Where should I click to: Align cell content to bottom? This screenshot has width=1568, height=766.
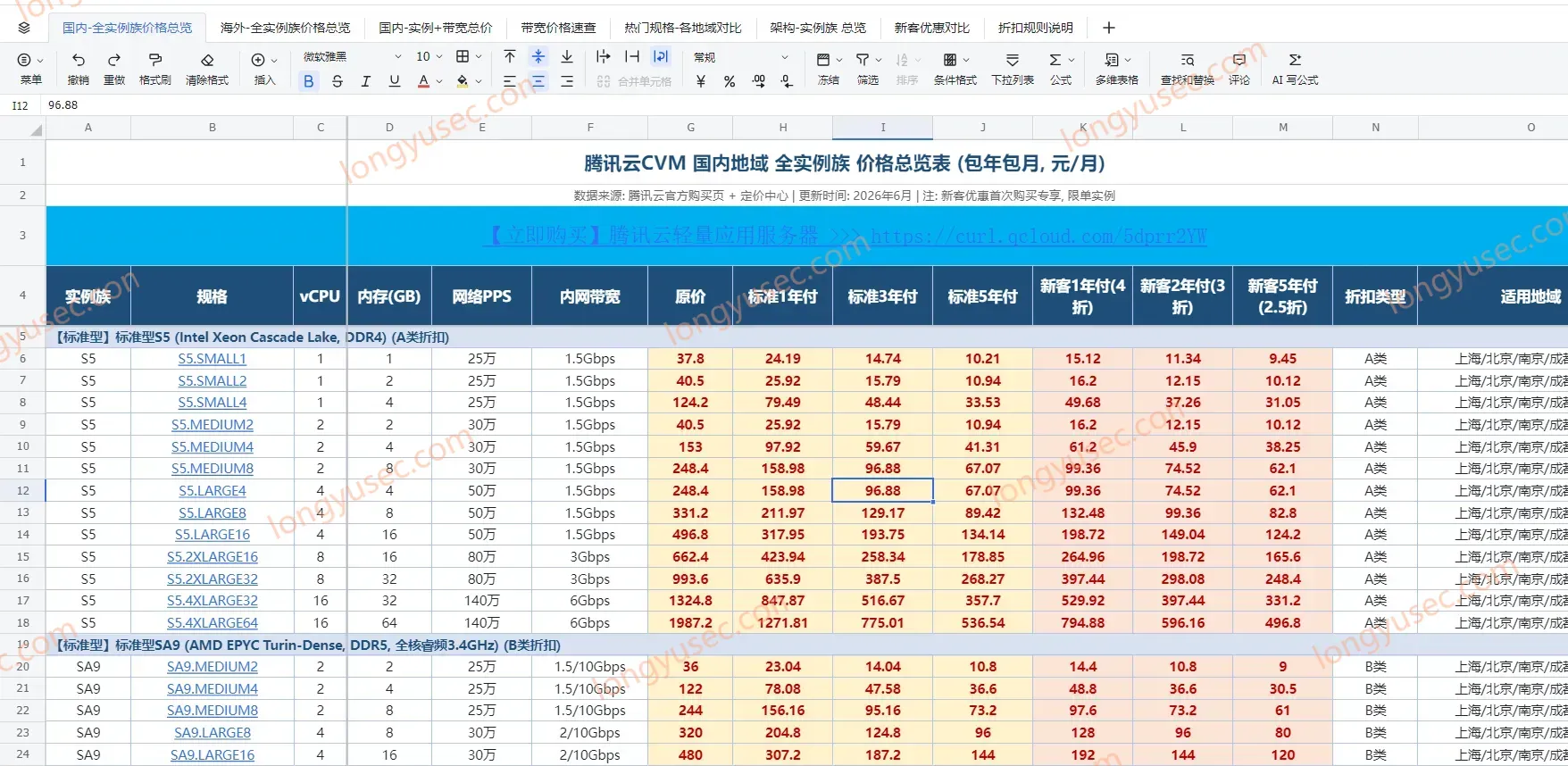567,57
